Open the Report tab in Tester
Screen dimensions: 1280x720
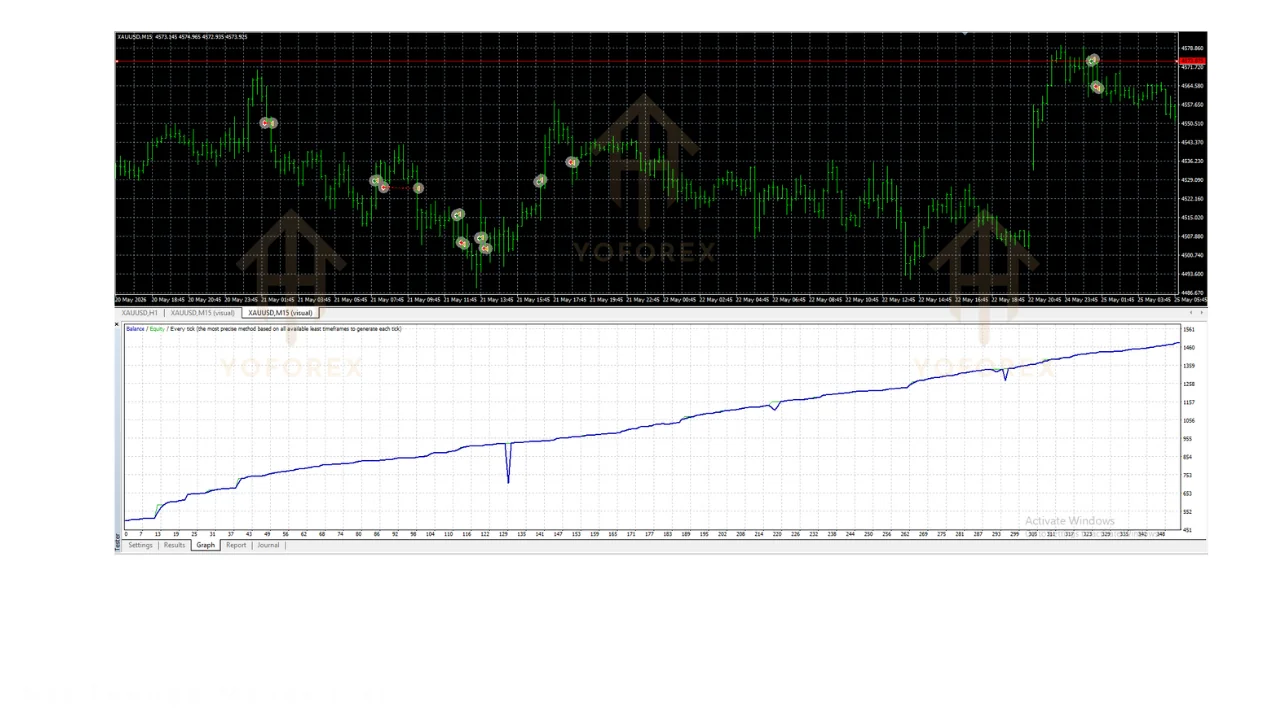coord(236,545)
